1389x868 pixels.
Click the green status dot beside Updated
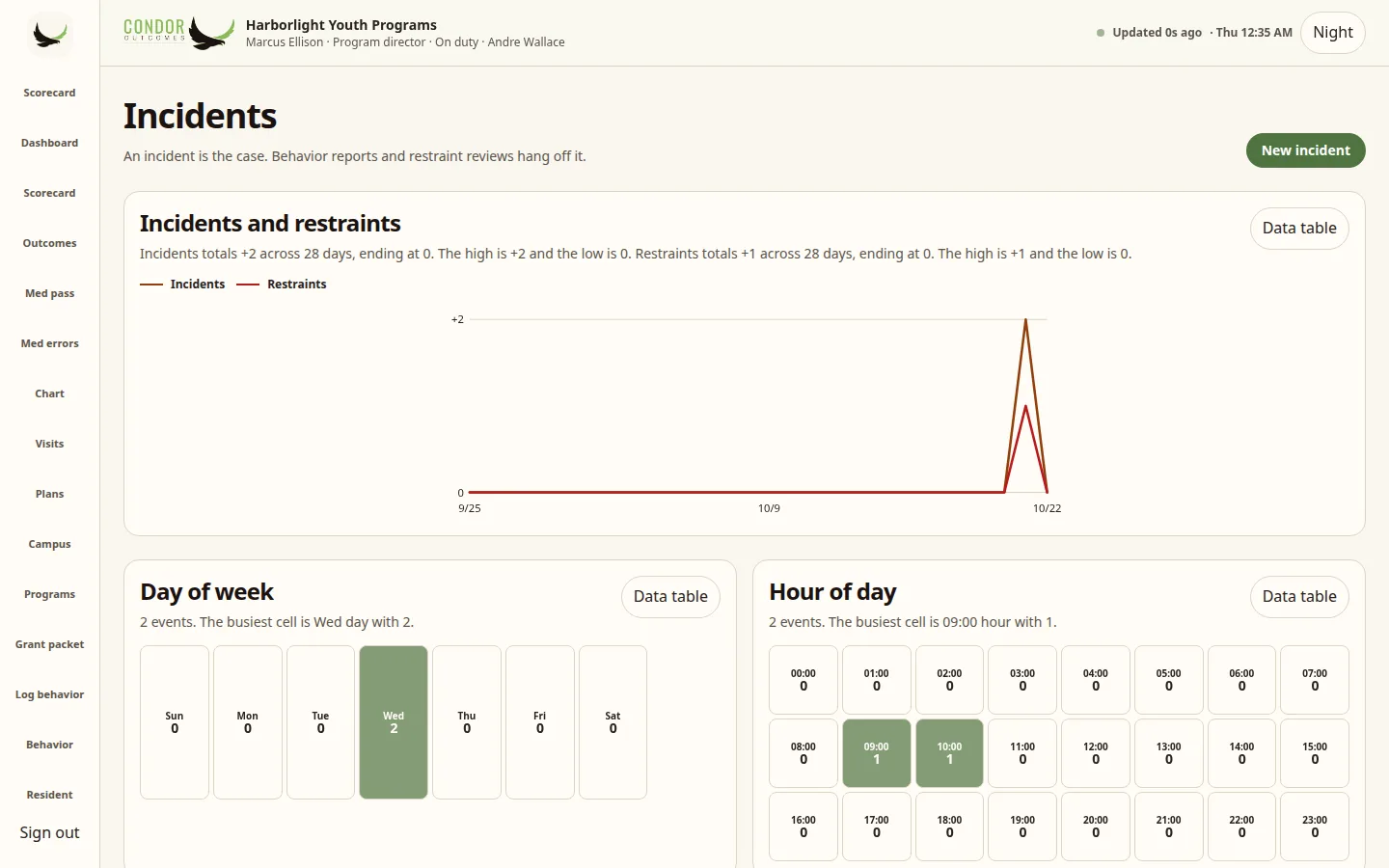click(1101, 33)
